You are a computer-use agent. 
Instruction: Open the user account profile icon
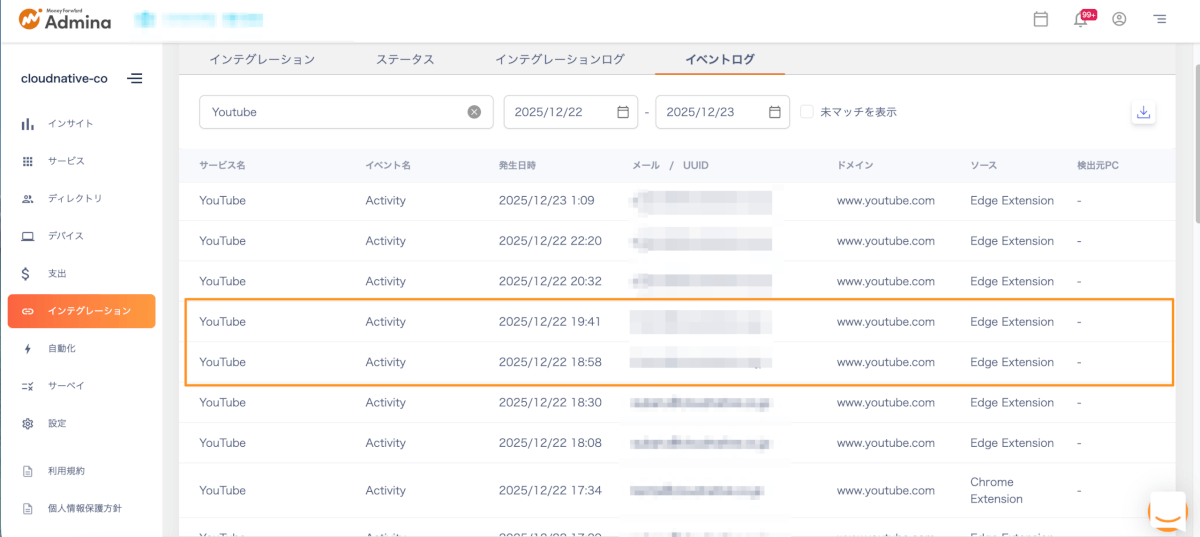click(1119, 19)
